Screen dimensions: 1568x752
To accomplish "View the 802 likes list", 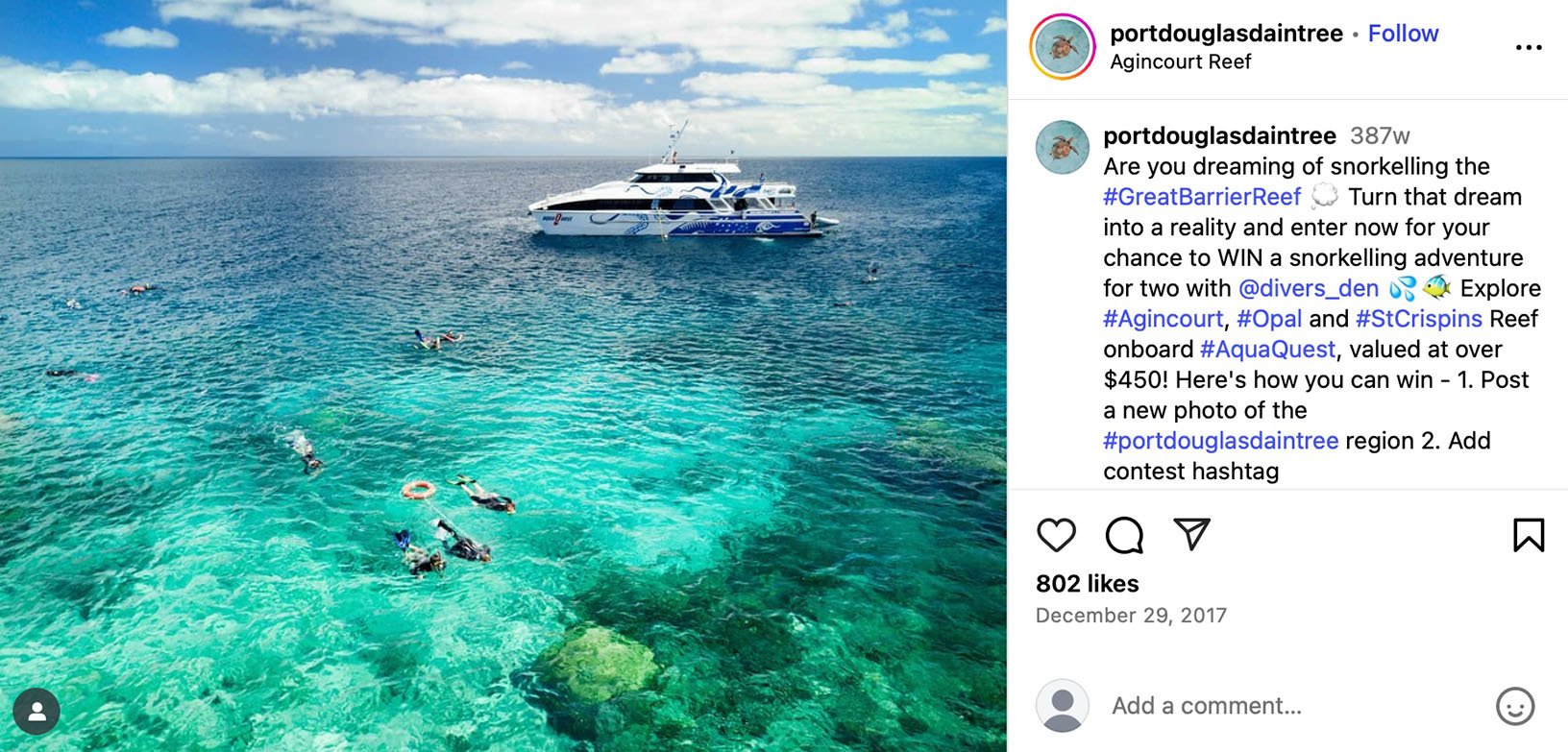I will [x=1087, y=584].
